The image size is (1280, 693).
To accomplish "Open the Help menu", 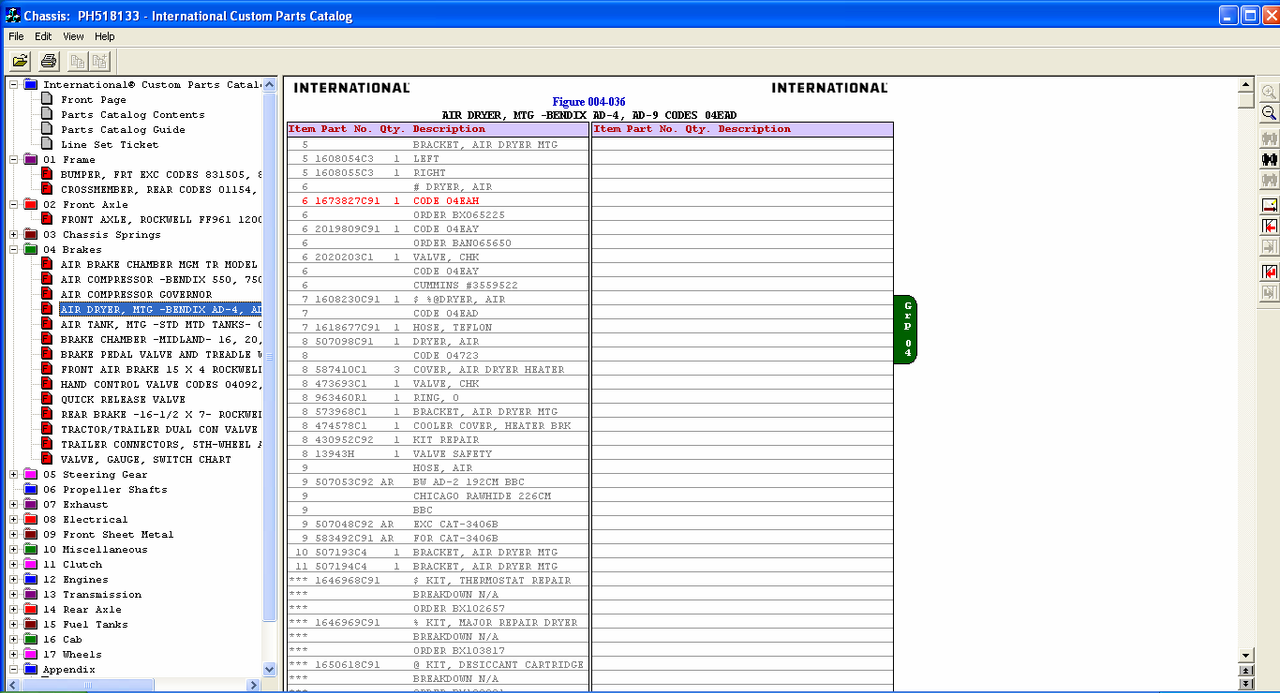I will [104, 36].
